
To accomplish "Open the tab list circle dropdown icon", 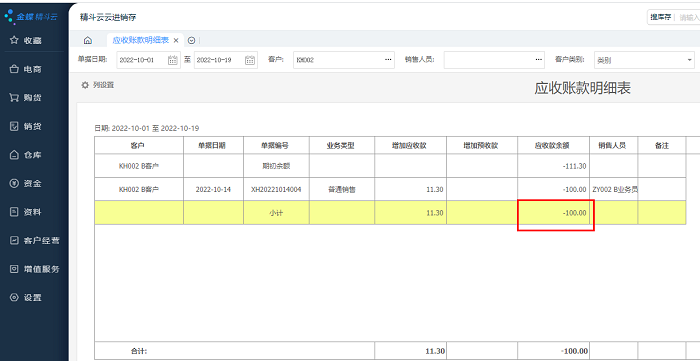I will (x=192, y=41).
